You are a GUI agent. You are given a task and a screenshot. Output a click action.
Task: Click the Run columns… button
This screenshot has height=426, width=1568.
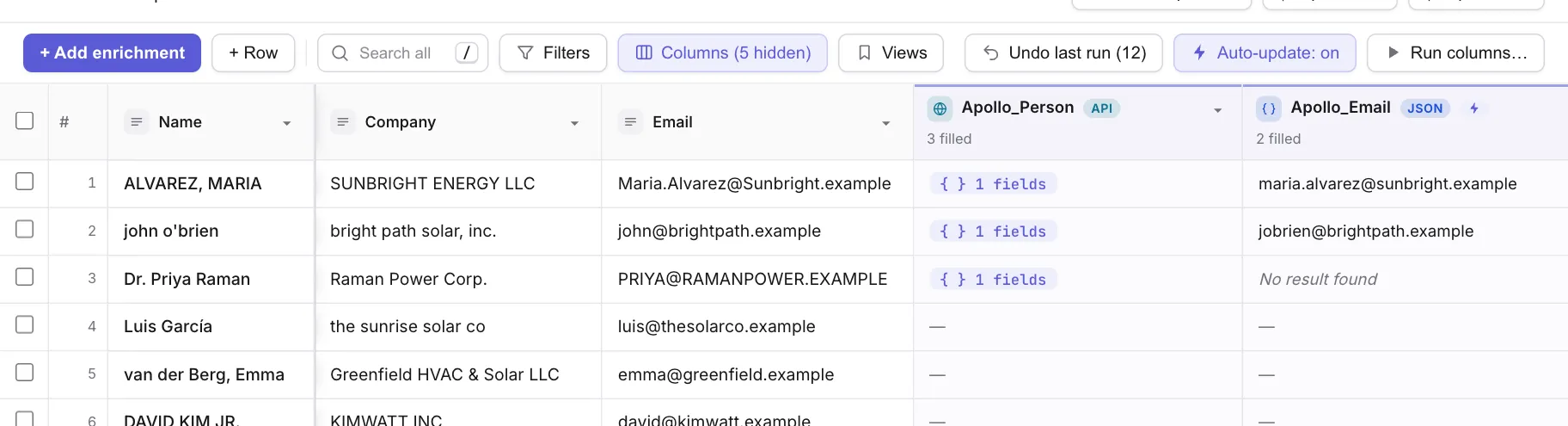(1455, 52)
